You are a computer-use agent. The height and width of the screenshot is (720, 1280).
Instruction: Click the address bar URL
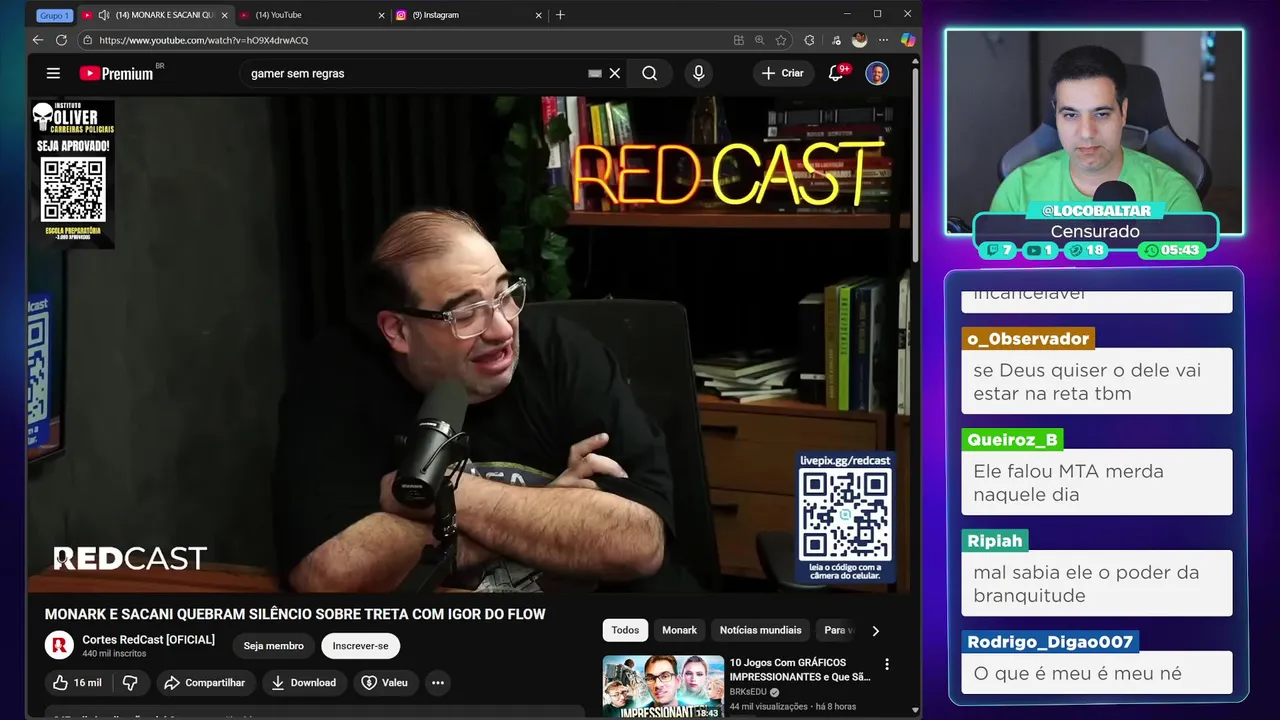point(204,40)
